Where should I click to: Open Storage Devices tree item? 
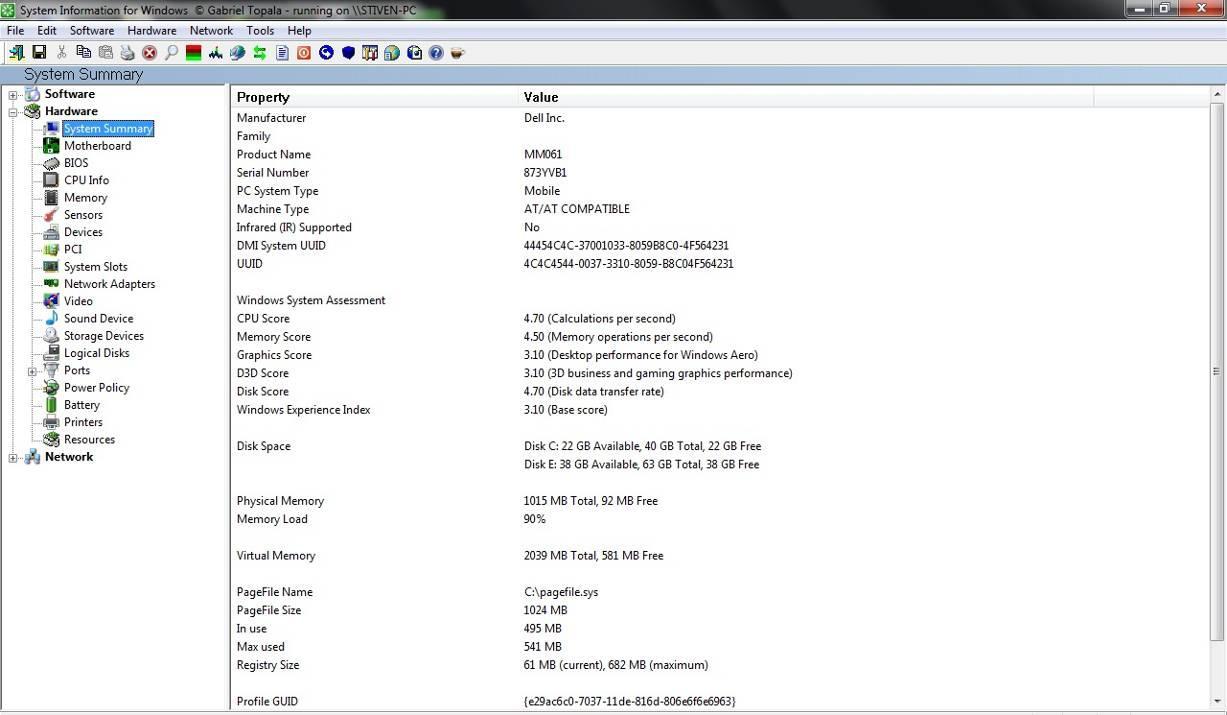tap(104, 336)
